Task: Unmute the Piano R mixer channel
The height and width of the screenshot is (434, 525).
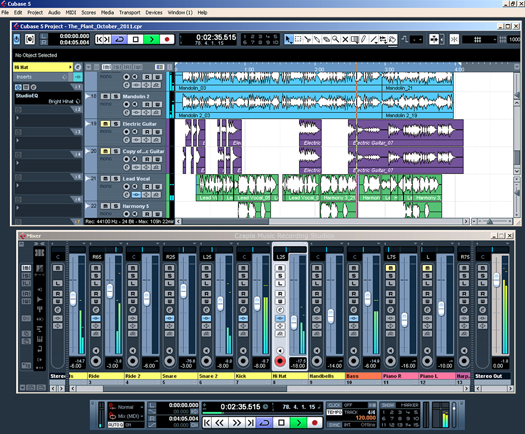Action: click(x=390, y=268)
